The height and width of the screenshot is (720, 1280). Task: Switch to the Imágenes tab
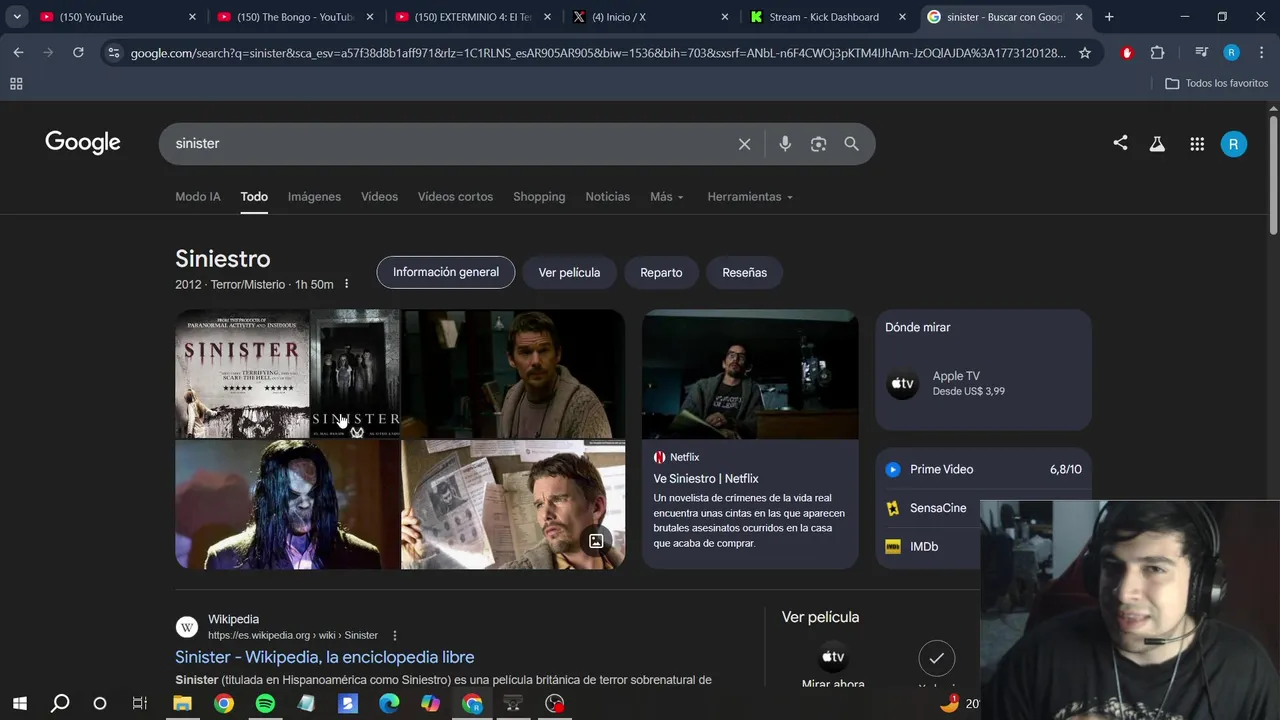(314, 197)
